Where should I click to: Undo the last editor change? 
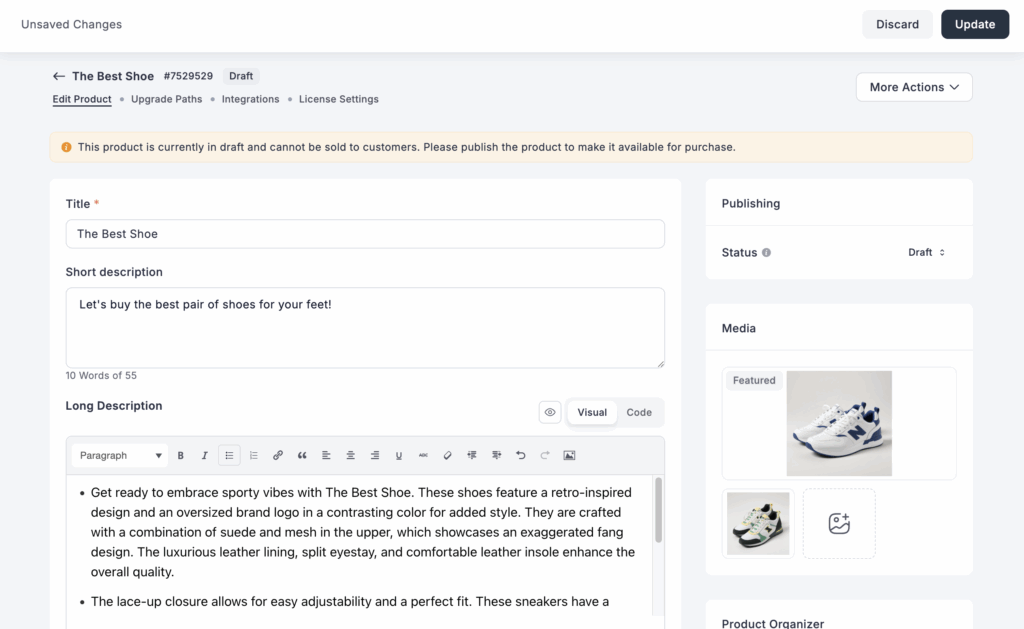coord(519,455)
